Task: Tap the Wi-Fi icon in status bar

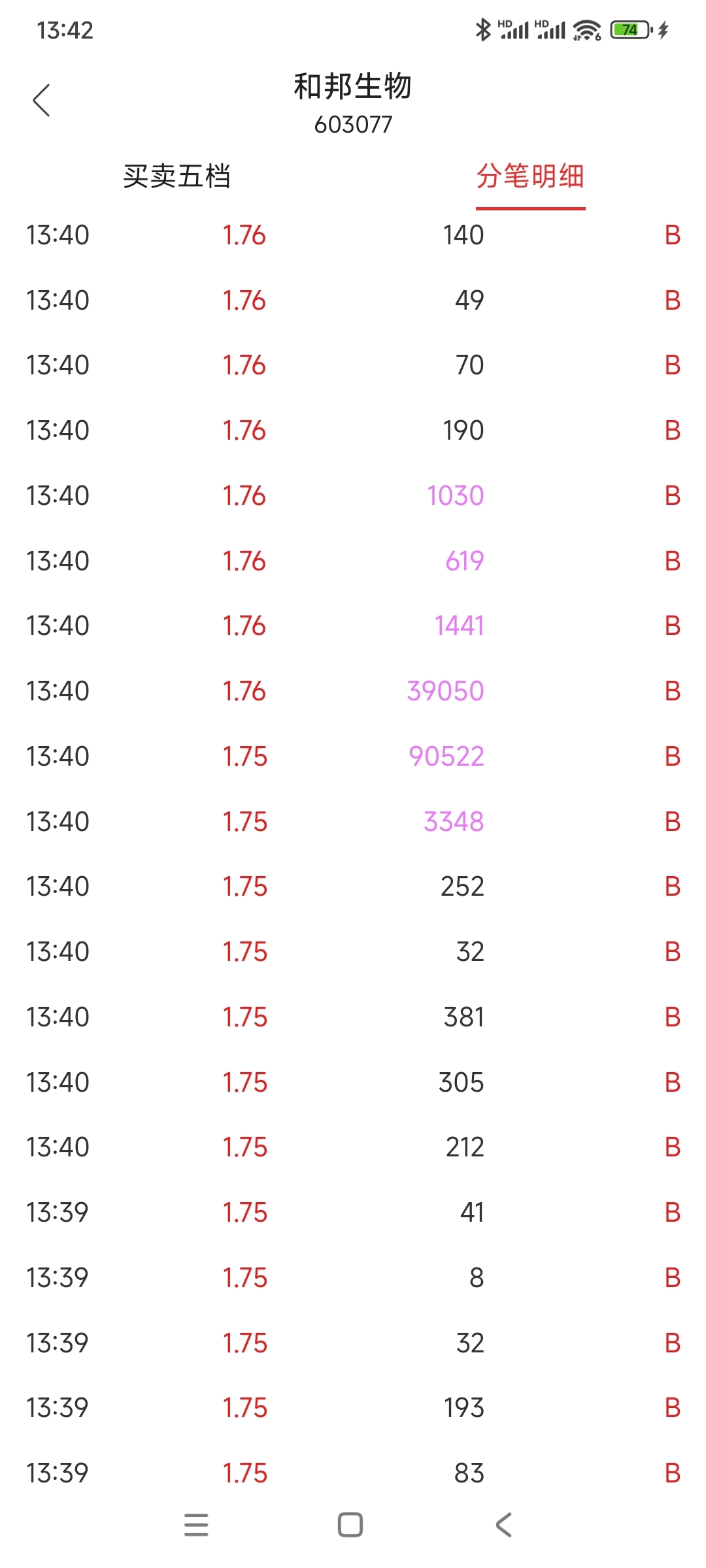Action: pos(586,30)
